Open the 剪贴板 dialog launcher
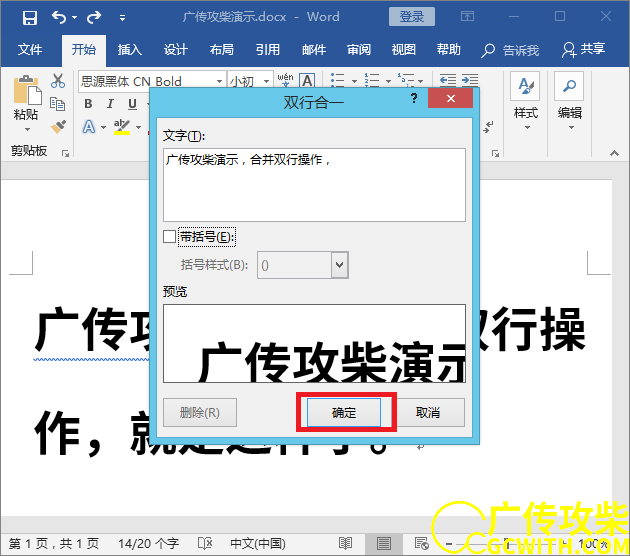 pyautogui.click(x=65, y=153)
